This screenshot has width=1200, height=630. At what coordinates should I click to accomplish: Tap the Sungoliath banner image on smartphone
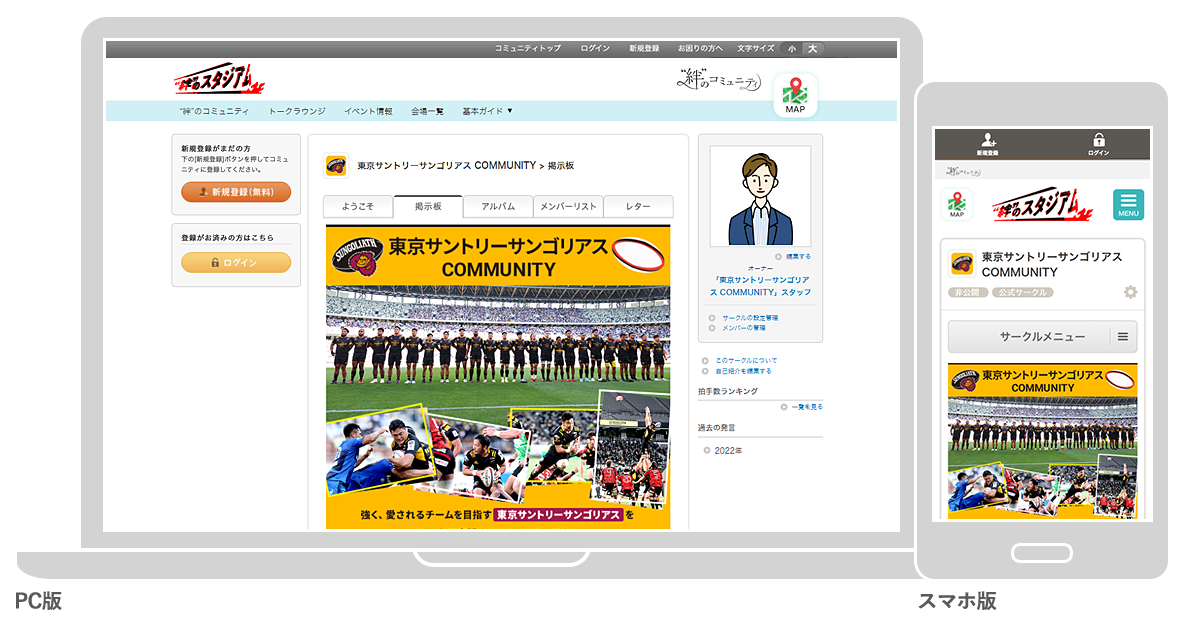coord(1042,441)
